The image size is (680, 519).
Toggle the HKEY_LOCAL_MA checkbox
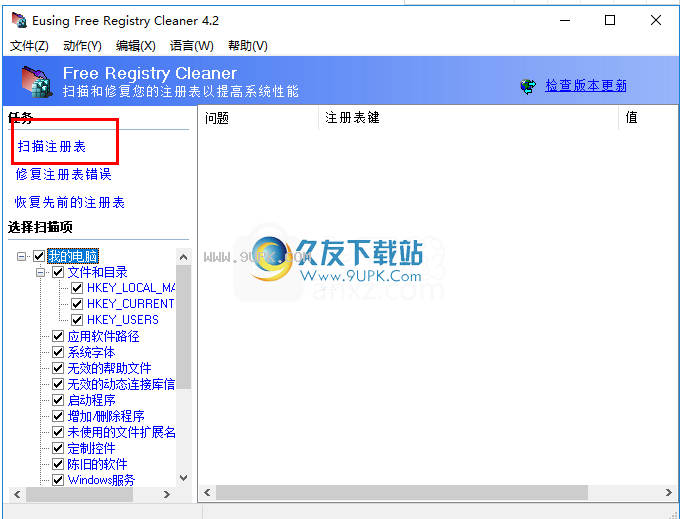pos(77,288)
